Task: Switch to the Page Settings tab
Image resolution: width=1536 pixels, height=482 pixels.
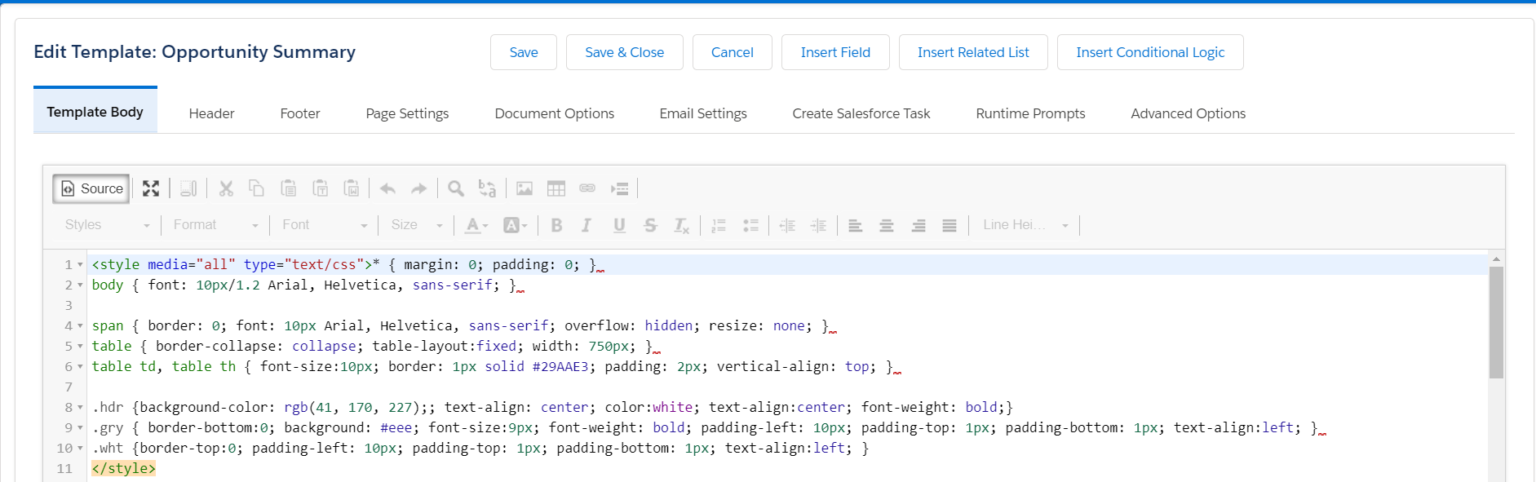Action: tap(407, 113)
